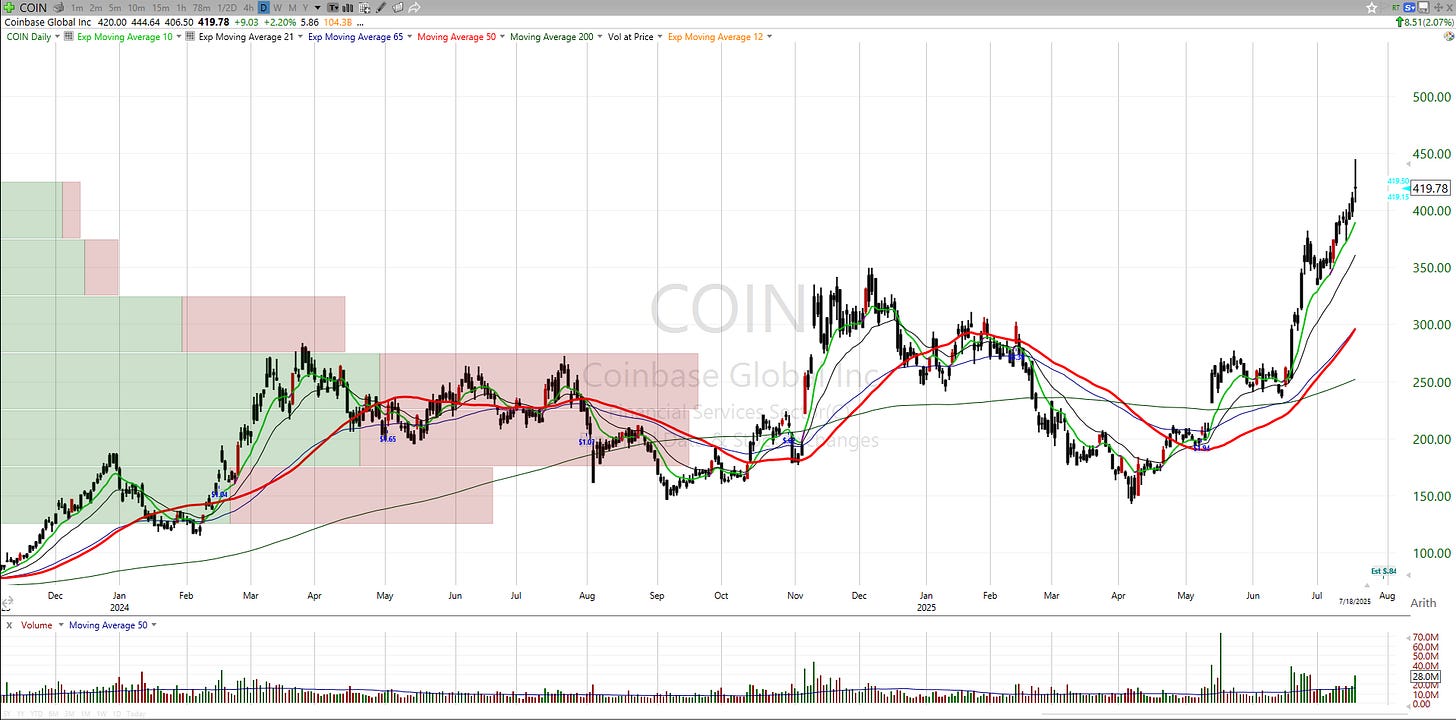This screenshot has height=720, width=1456.
Task: Click the 6M range button
Action: tap(54, 714)
